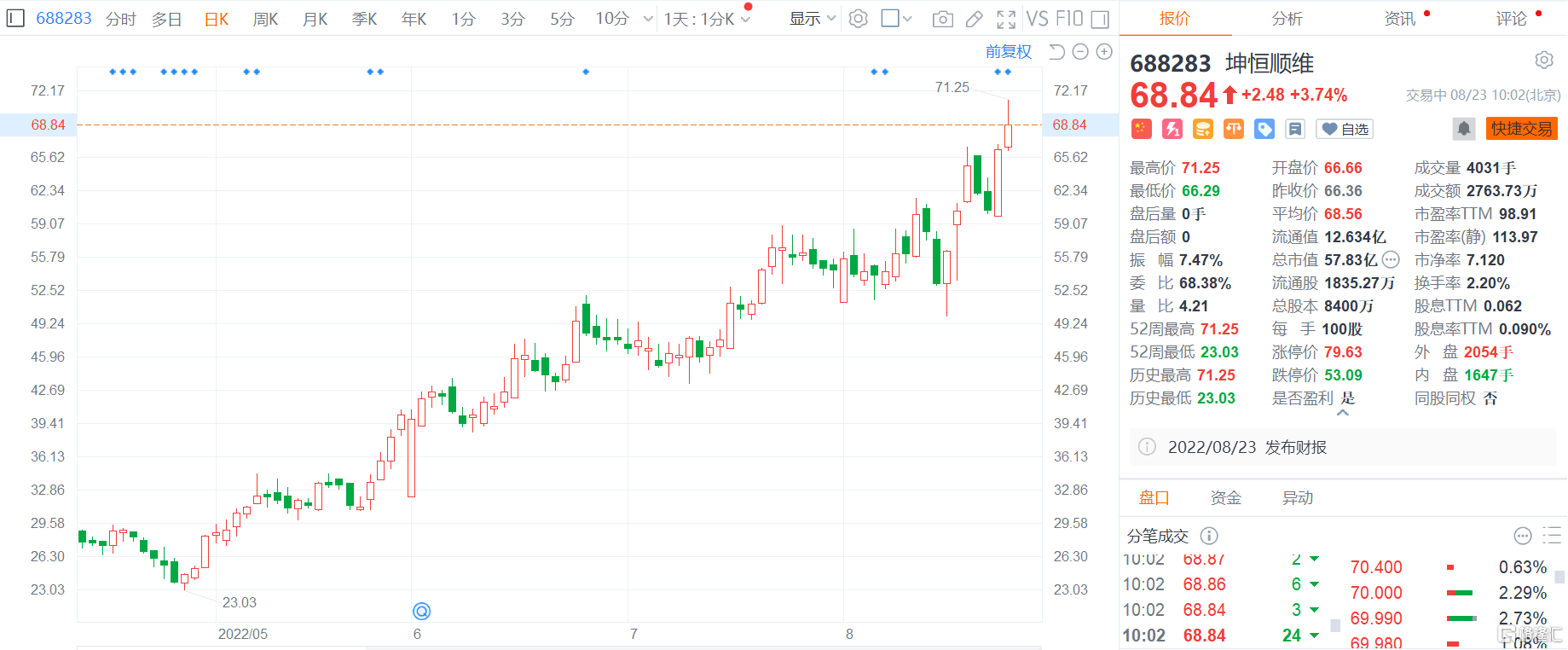Viewport: 1568px width, 650px height.
Task: Open 分析 analysis tab
Action: [1287, 18]
